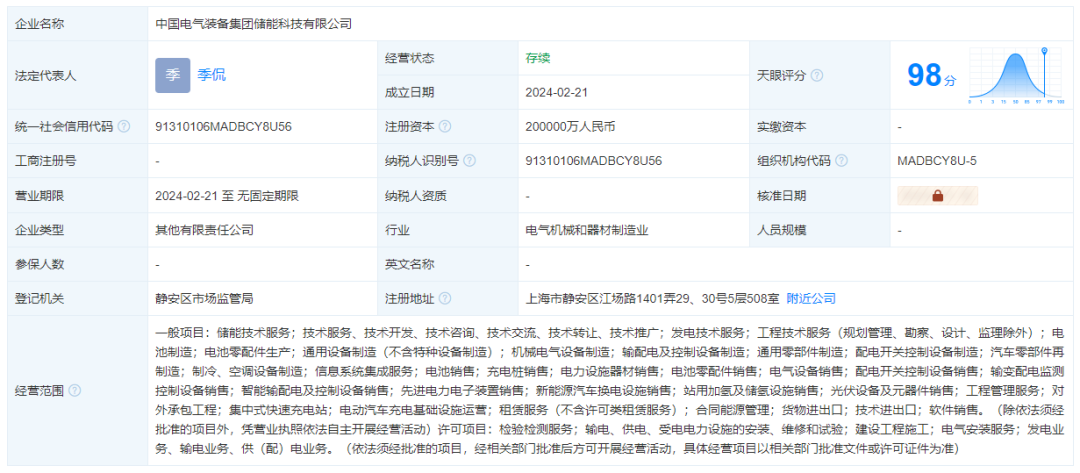Select the 法定代表人 label
This screenshot has height=473, width=1080.
click(45, 76)
